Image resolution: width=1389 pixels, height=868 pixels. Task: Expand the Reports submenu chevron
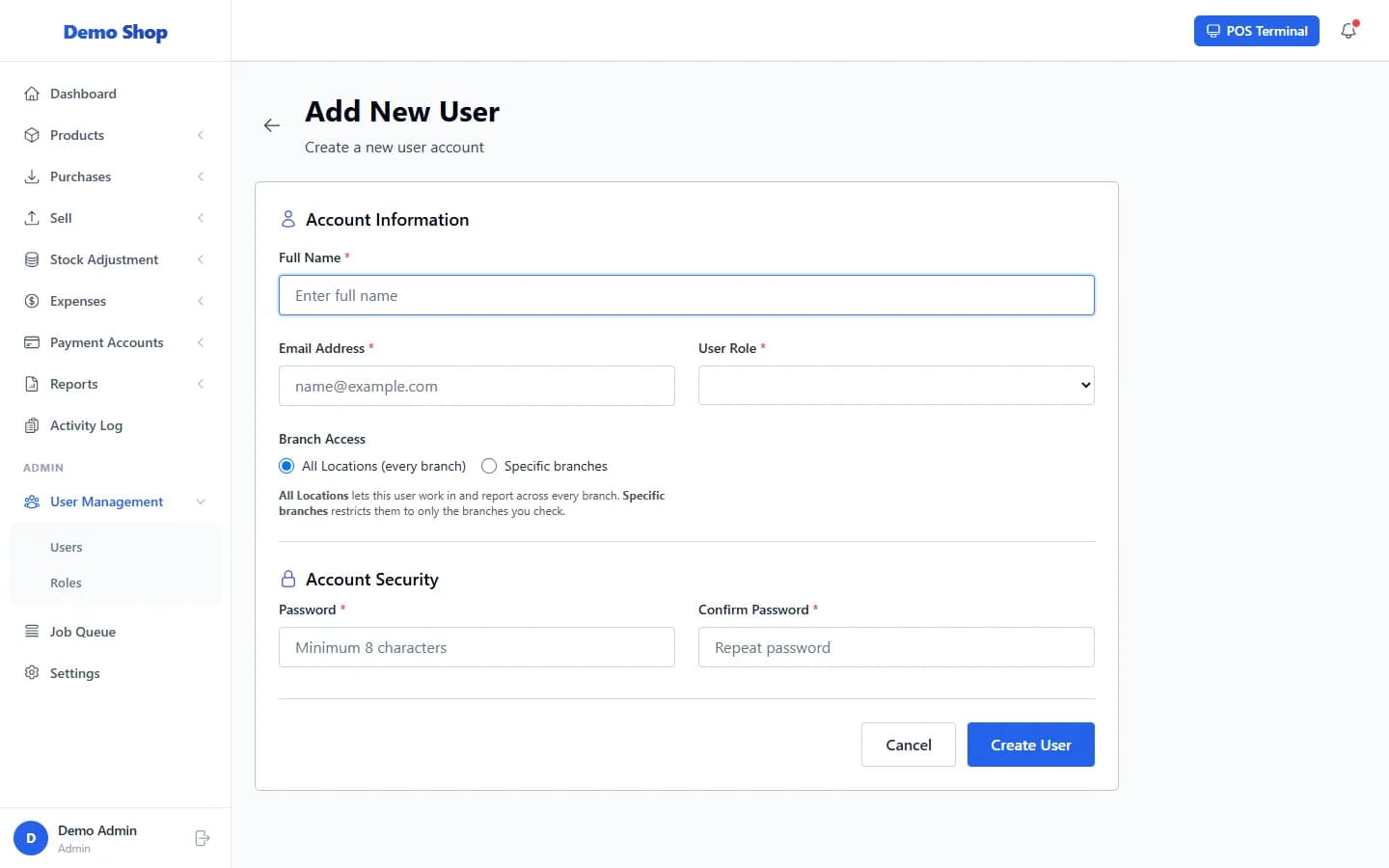click(201, 384)
